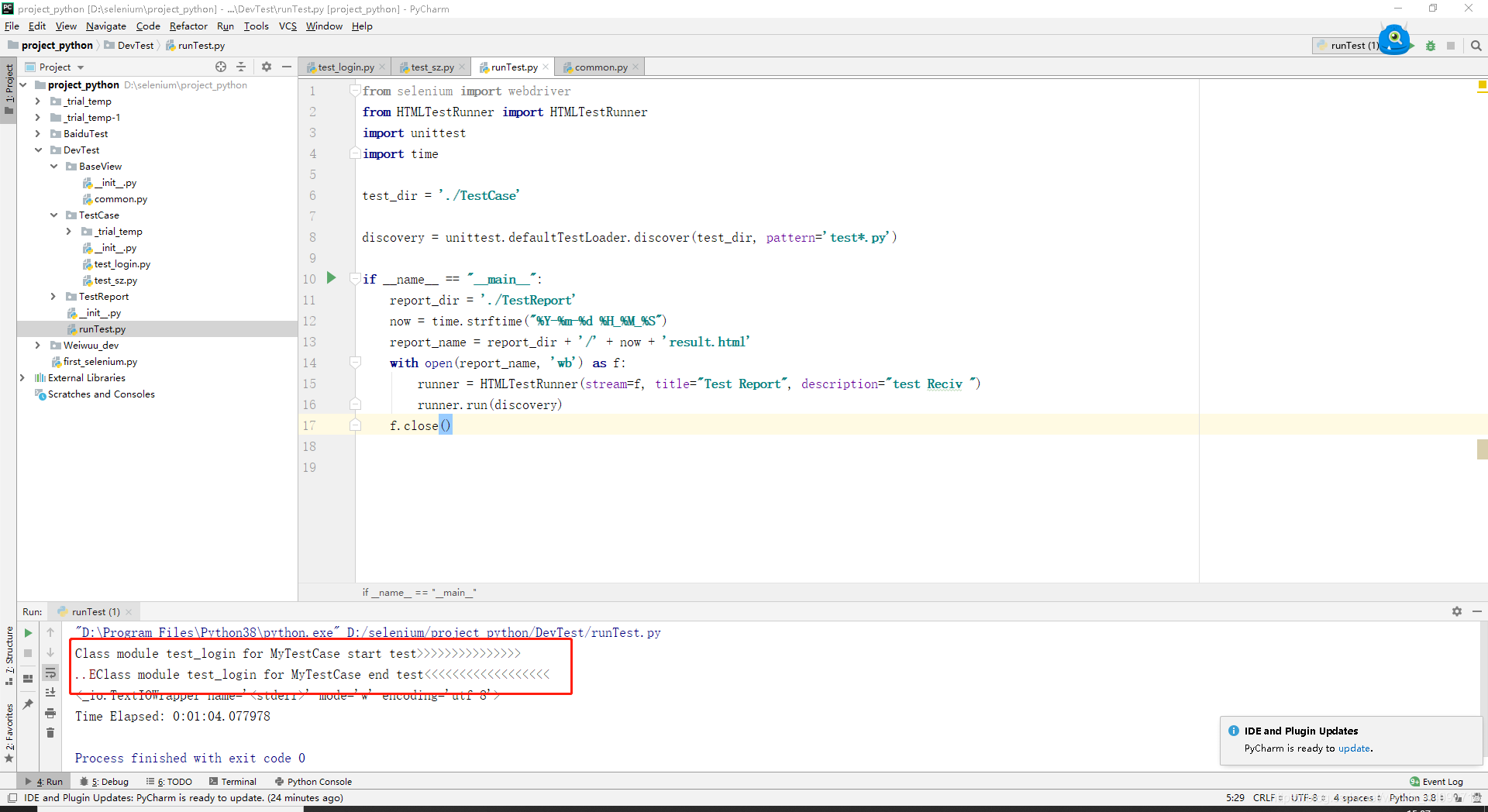Collapse the BaseView folder
The width and height of the screenshot is (1488, 812).
click(x=53, y=167)
